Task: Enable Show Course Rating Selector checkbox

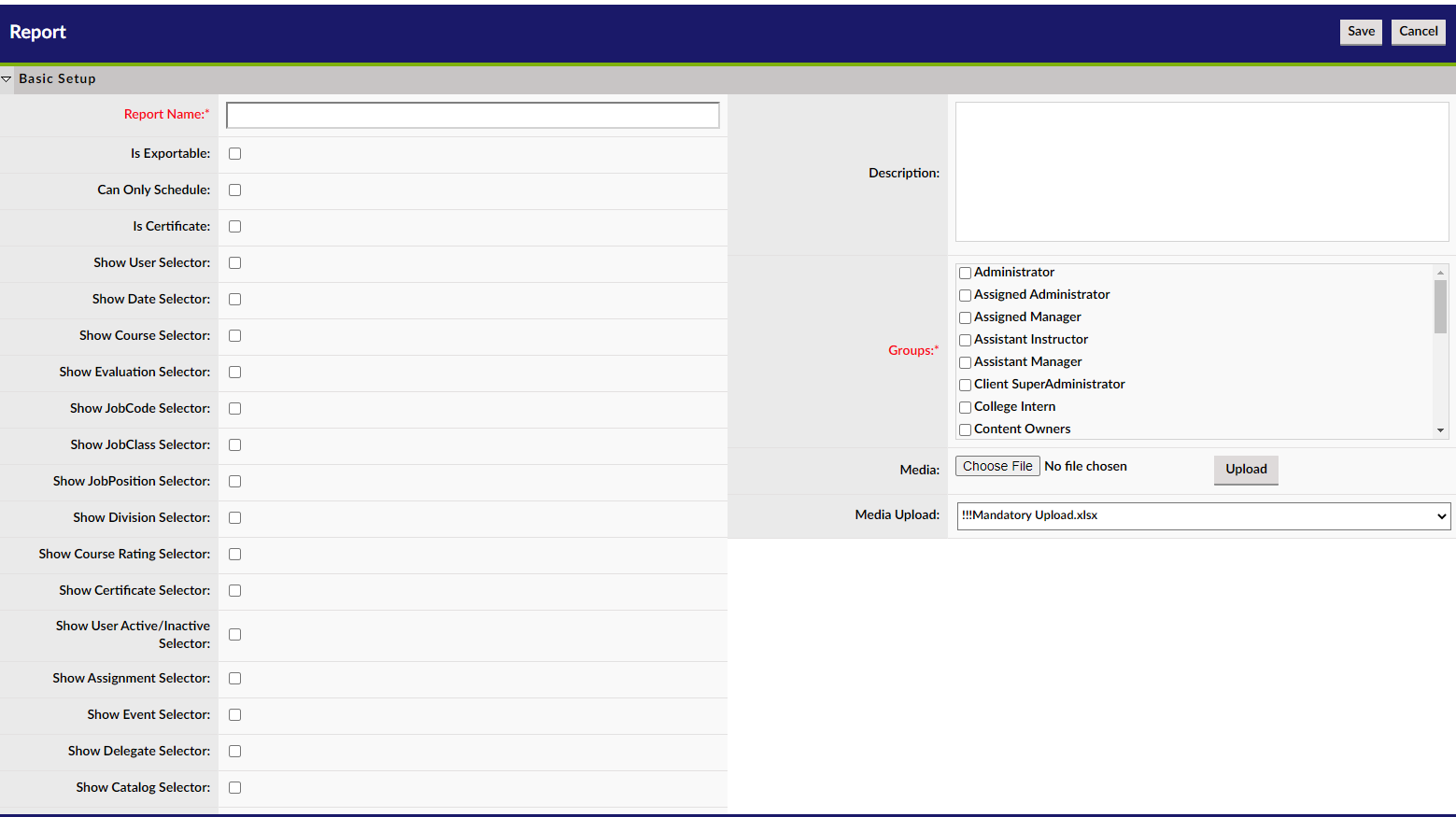Action: pyautogui.click(x=235, y=555)
